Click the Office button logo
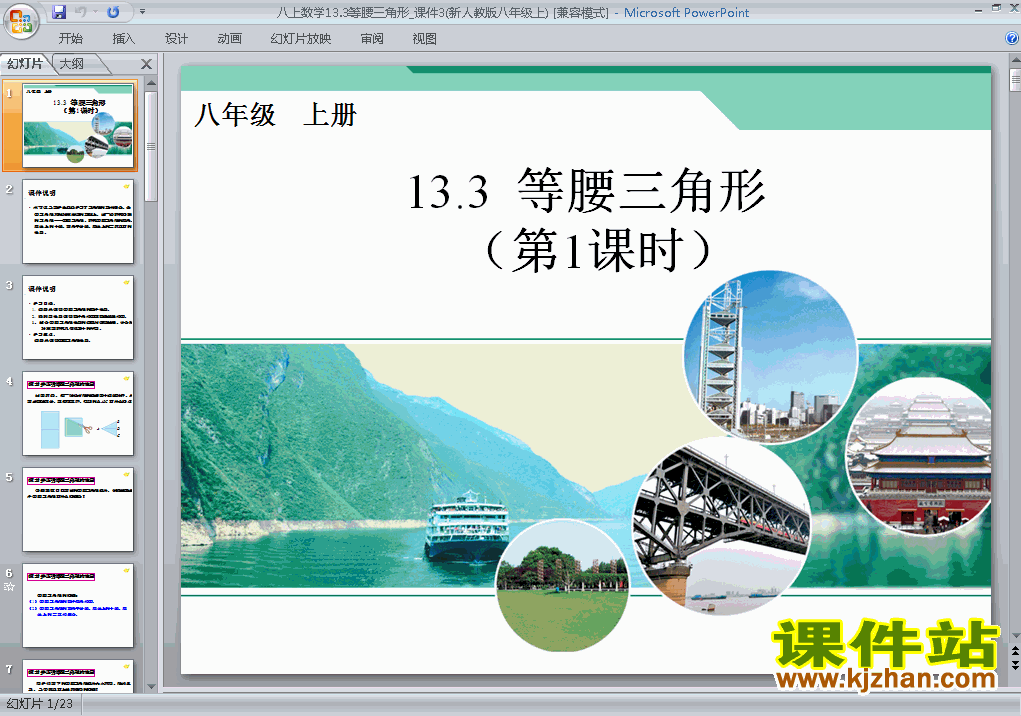The image size is (1021, 716). [21, 21]
